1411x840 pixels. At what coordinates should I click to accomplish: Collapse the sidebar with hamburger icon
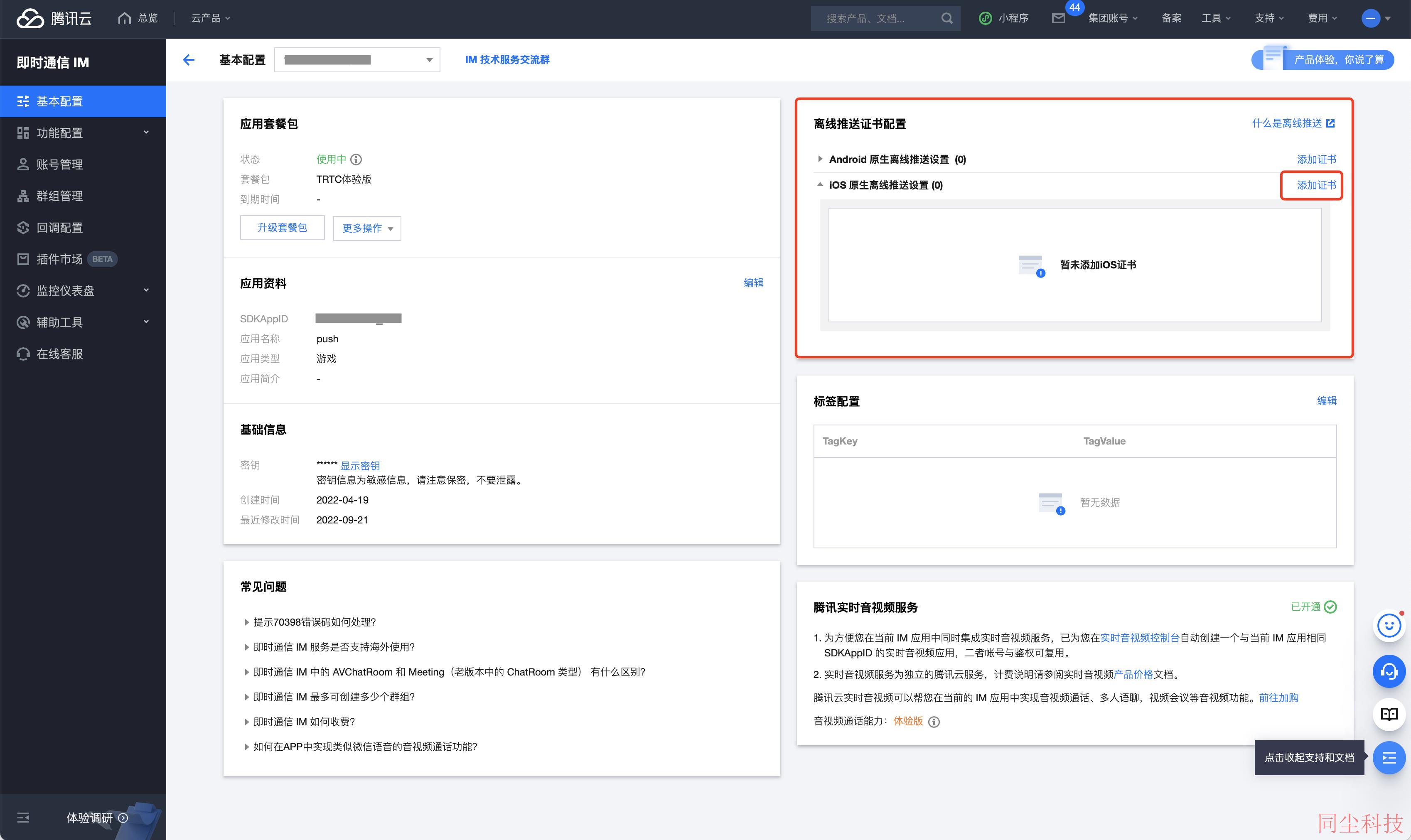coord(23,817)
